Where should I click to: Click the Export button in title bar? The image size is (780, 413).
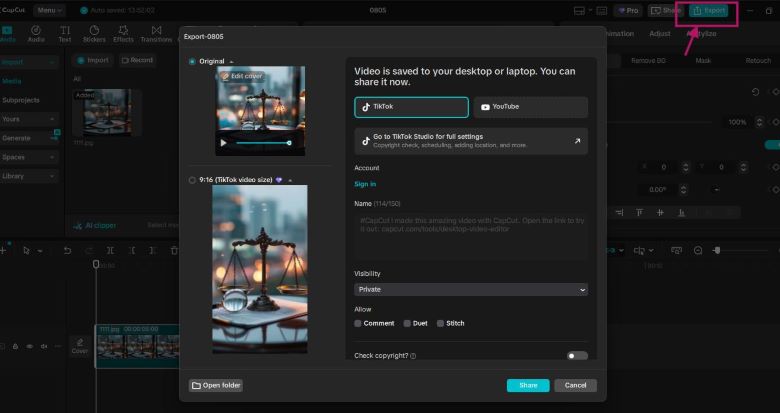(708, 10)
